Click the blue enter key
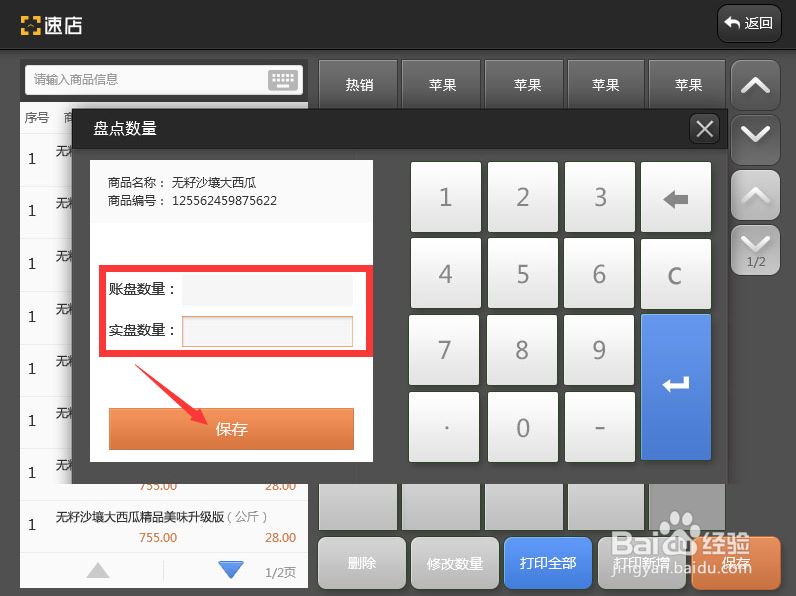This screenshot has height=596, width=796. click(x=676, y=387)
